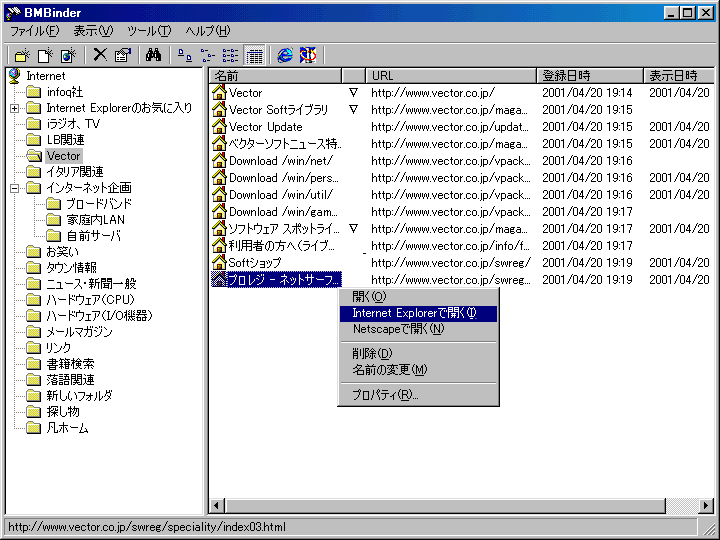
Task: Expand the Internet Explorerのお気に入り folder
Action: point(14,108)
